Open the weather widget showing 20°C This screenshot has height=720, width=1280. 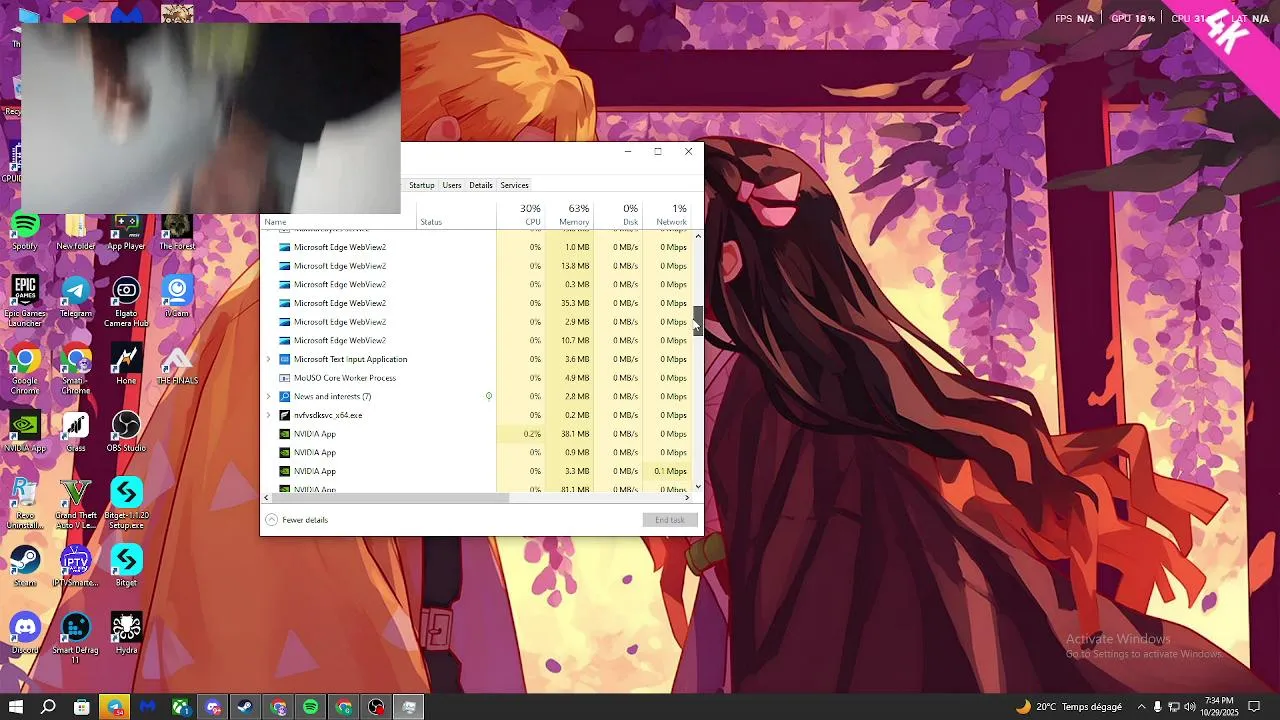tap(1068, 707)
